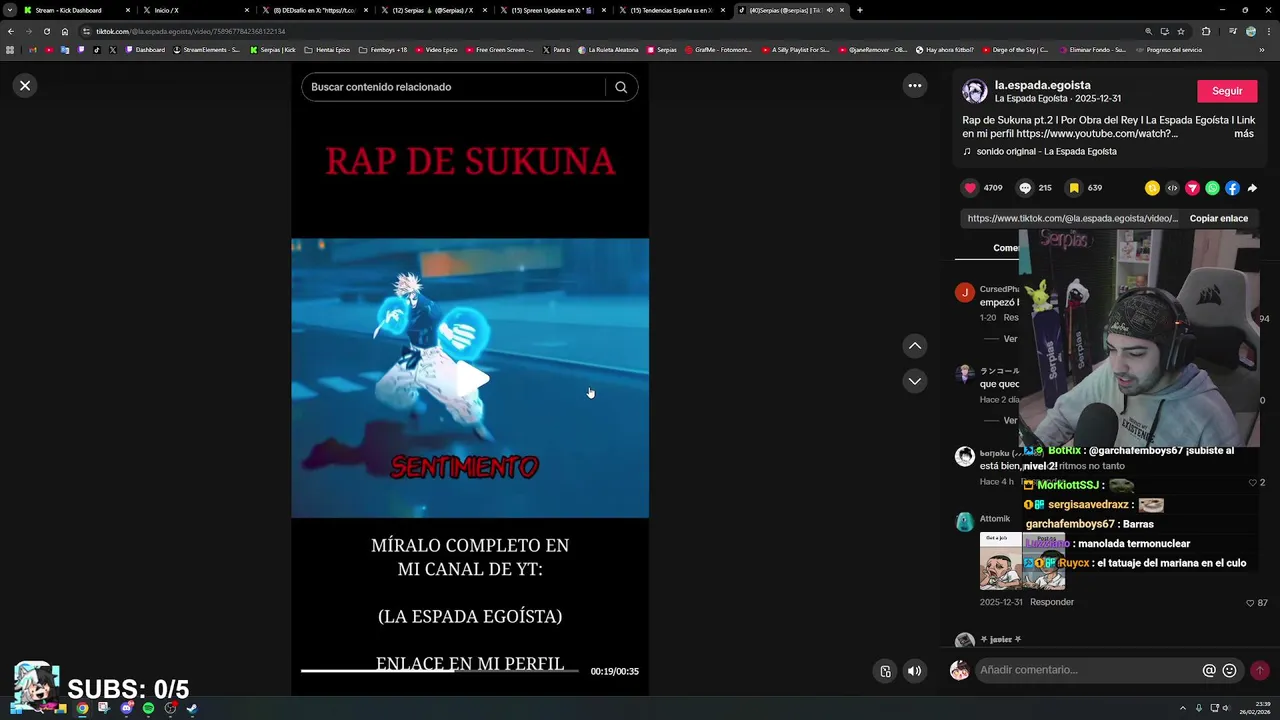Image resolution: width=1280 pixels, height=720 pixels.
Task: Close the TikTok video viewer
Action: point(25,86)
